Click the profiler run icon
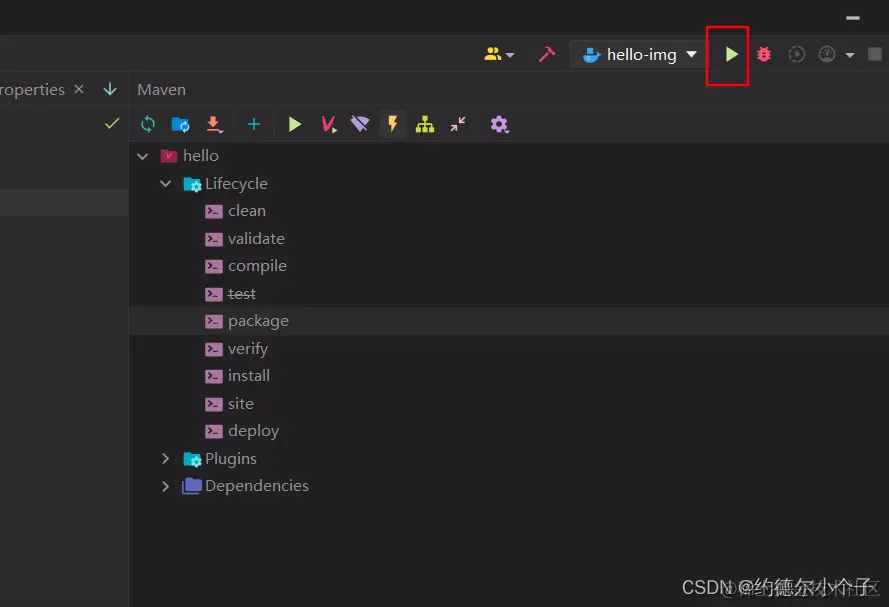This screenshot has width=889, height=607. tap(827, 54)
